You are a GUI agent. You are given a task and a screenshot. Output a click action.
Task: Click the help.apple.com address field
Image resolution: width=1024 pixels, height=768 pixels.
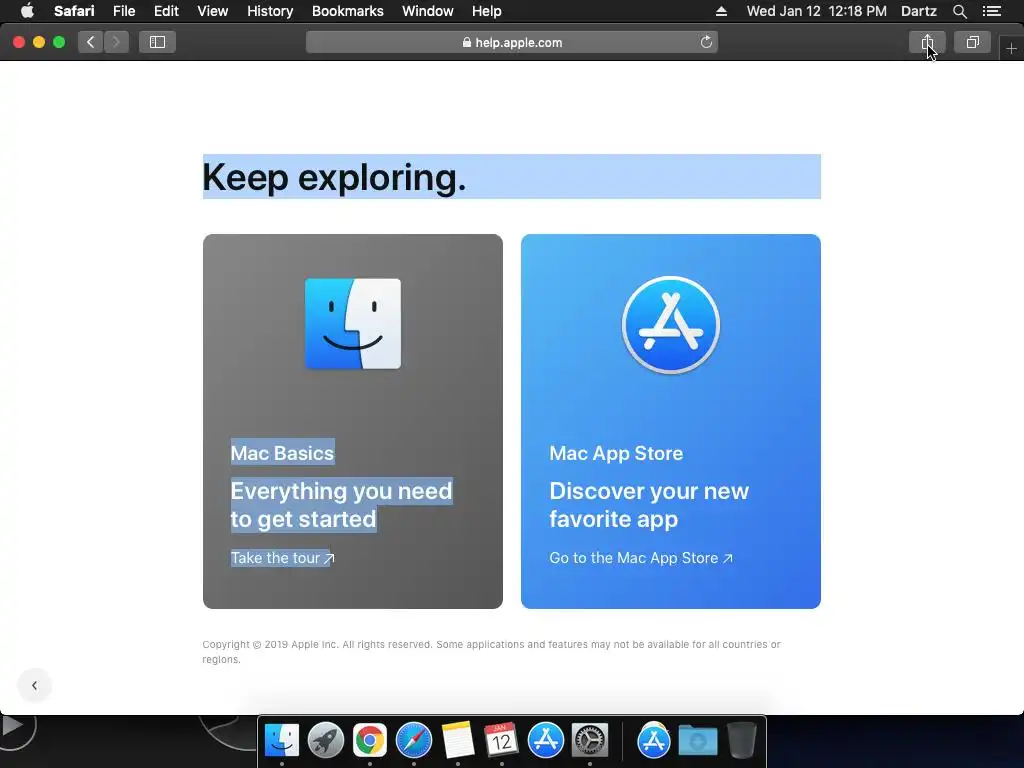tap(512, 42)
